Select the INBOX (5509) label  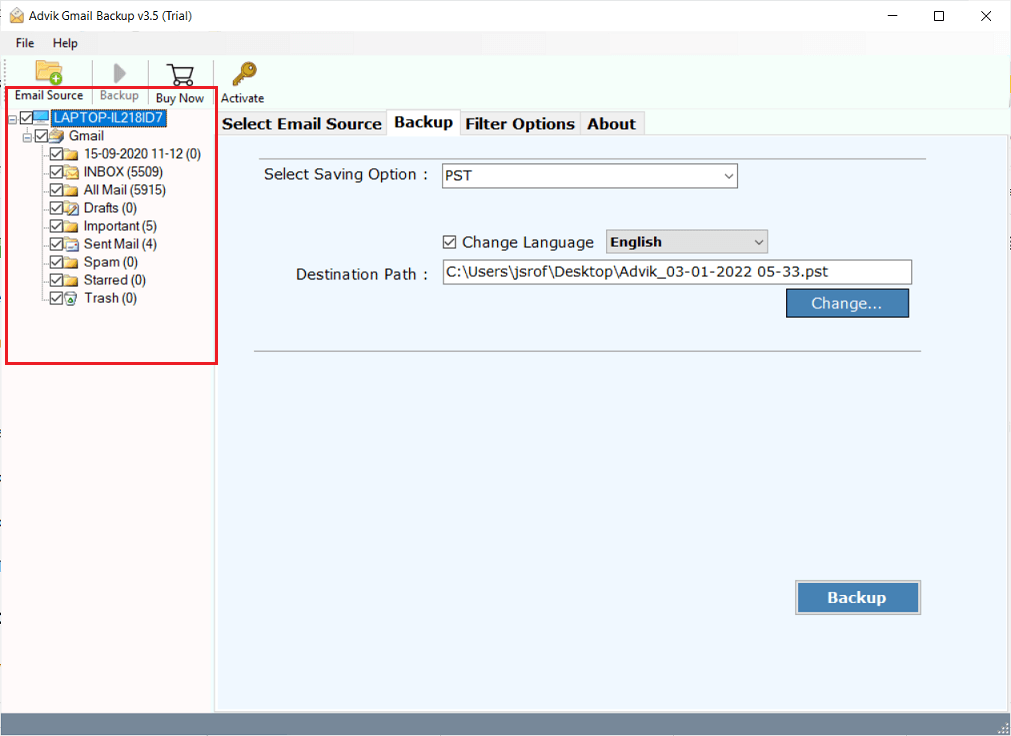pos(123,172)
